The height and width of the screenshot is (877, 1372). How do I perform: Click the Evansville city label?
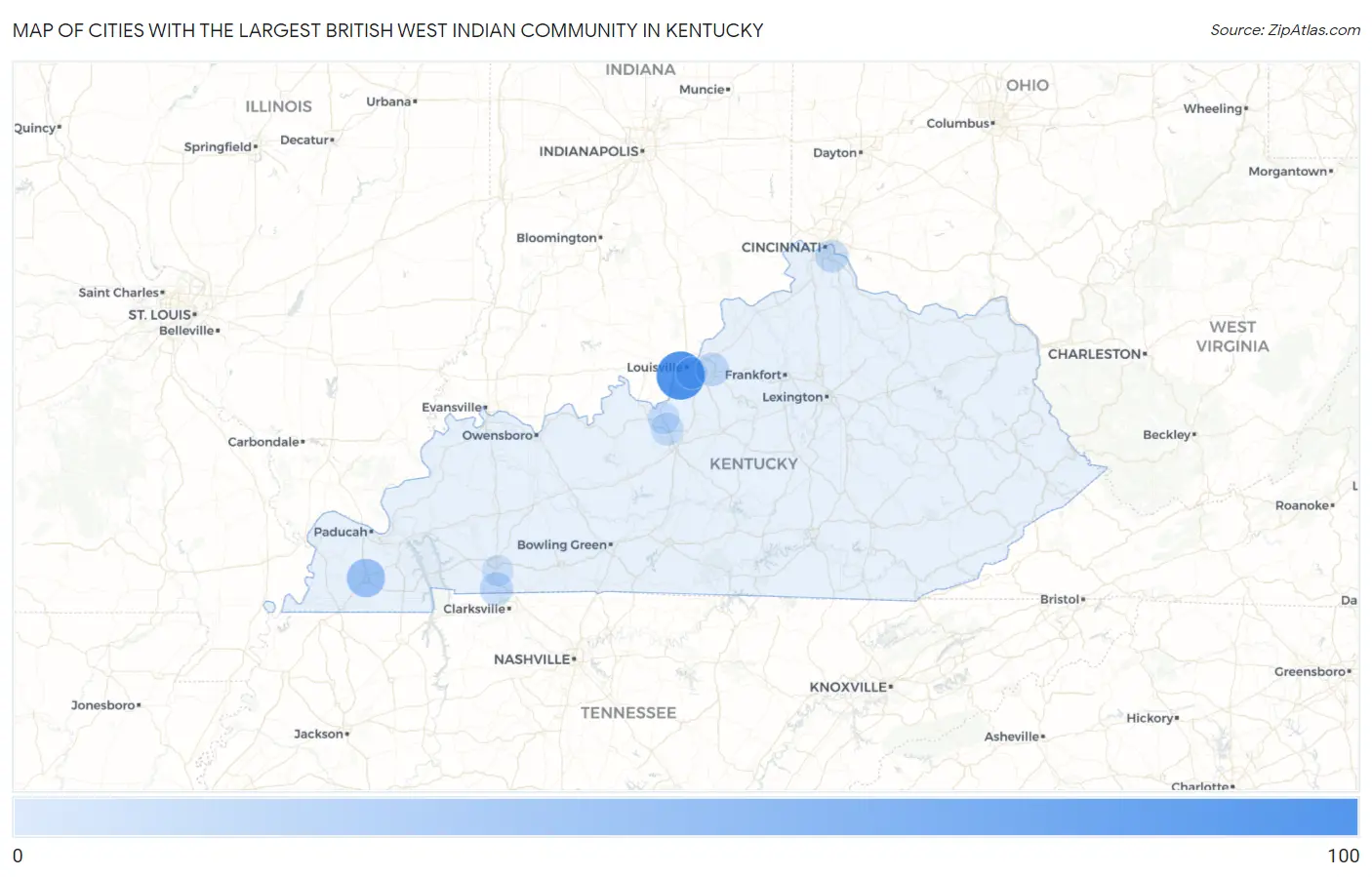coord(452,407)
